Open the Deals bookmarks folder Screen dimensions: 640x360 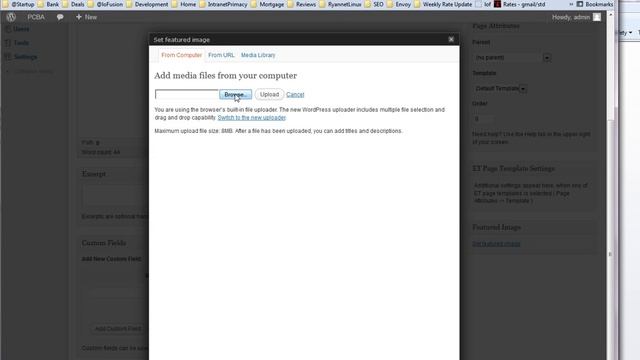click(73, 4)
